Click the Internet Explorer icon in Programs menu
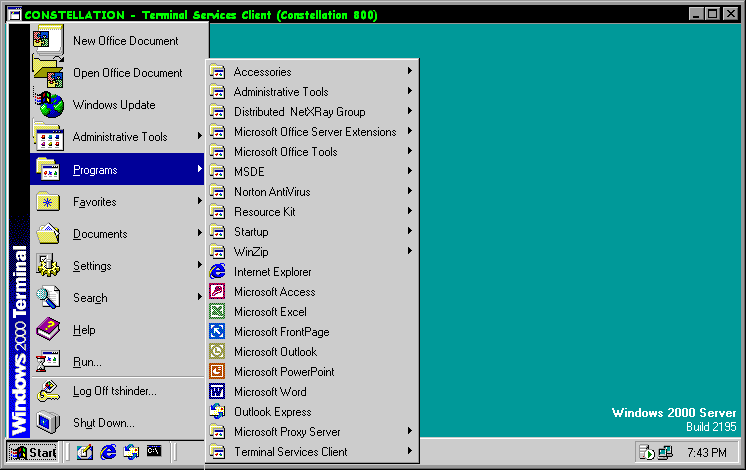 click(217, 272)
